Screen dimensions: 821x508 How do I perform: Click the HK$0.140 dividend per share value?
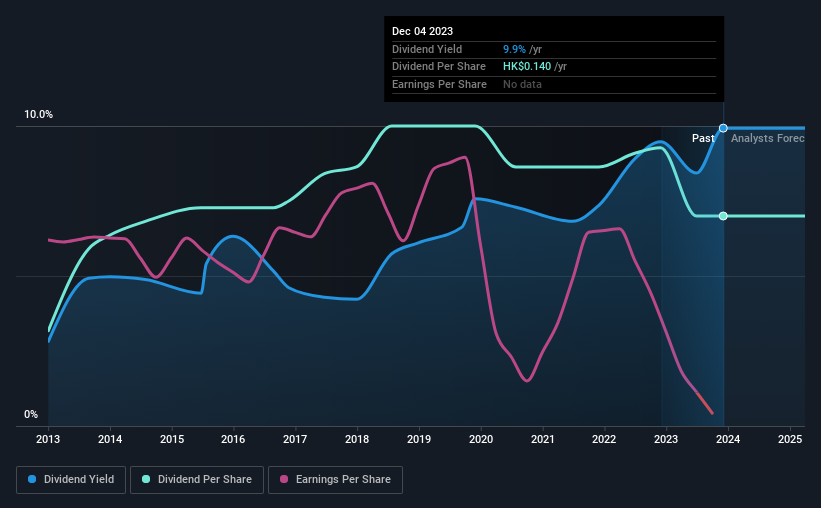(x=527, y=67)
